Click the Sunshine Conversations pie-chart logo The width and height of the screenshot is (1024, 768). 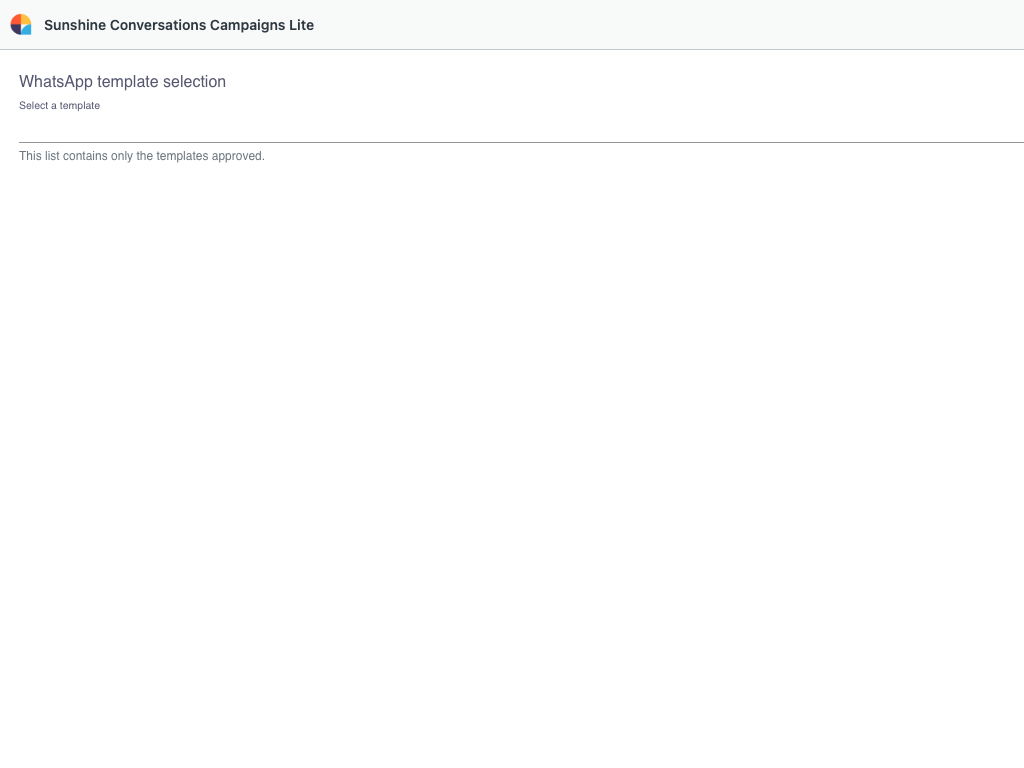click(x=21, y=25)
